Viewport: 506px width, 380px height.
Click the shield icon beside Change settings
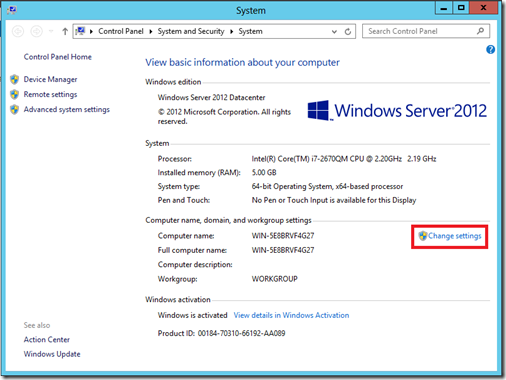(x=423, y=236)
